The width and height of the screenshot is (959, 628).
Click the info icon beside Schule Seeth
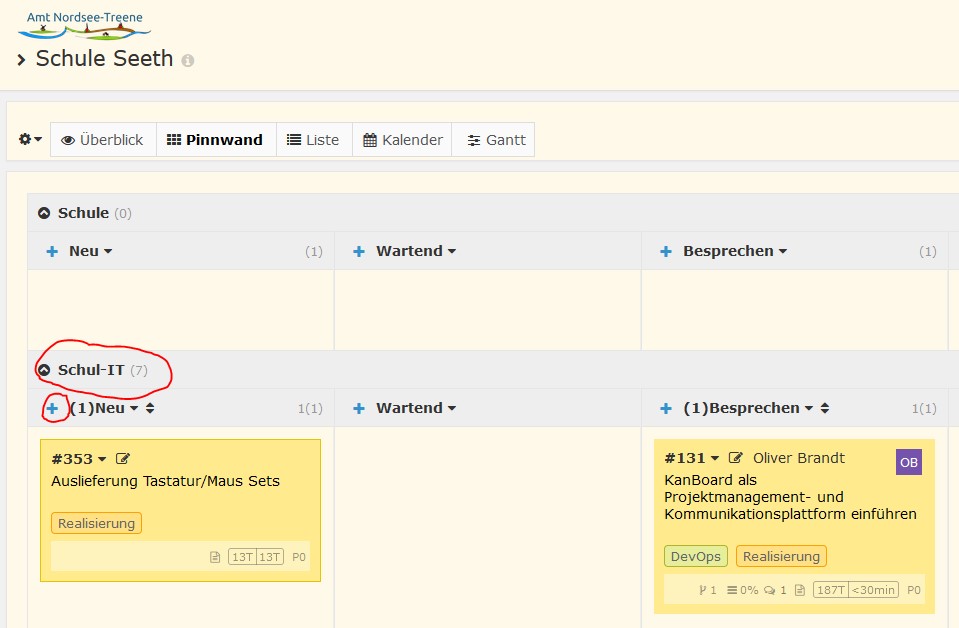pos(188,60)
